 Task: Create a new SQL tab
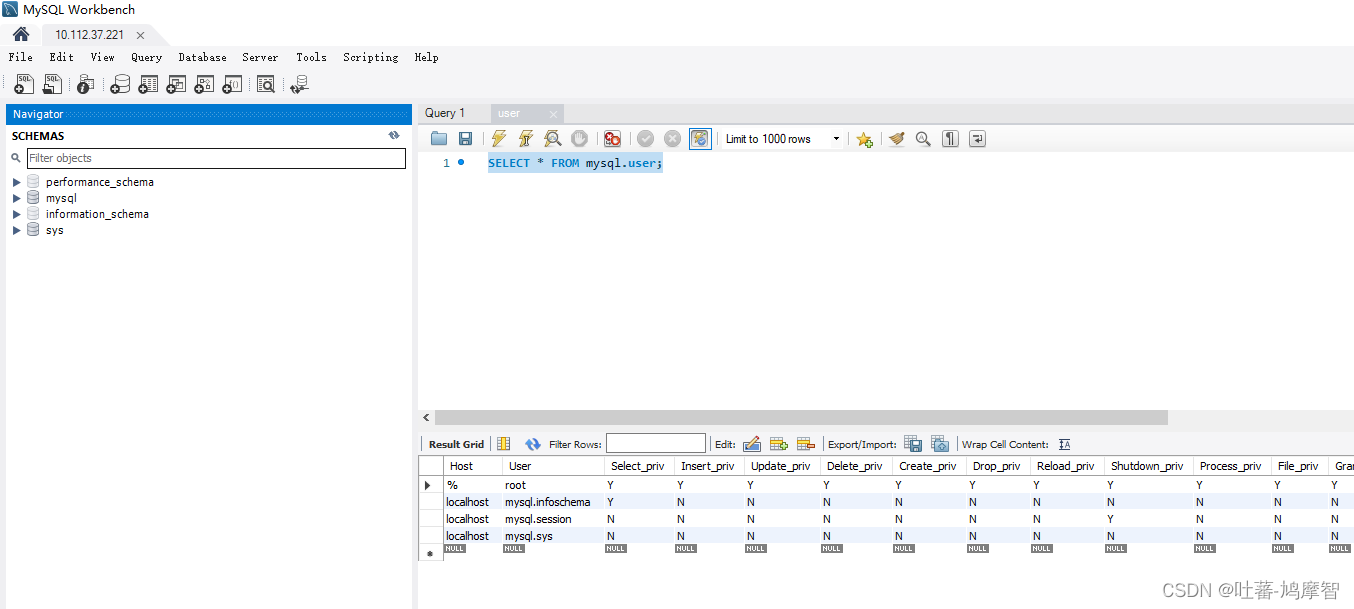[x=23, y=84]
